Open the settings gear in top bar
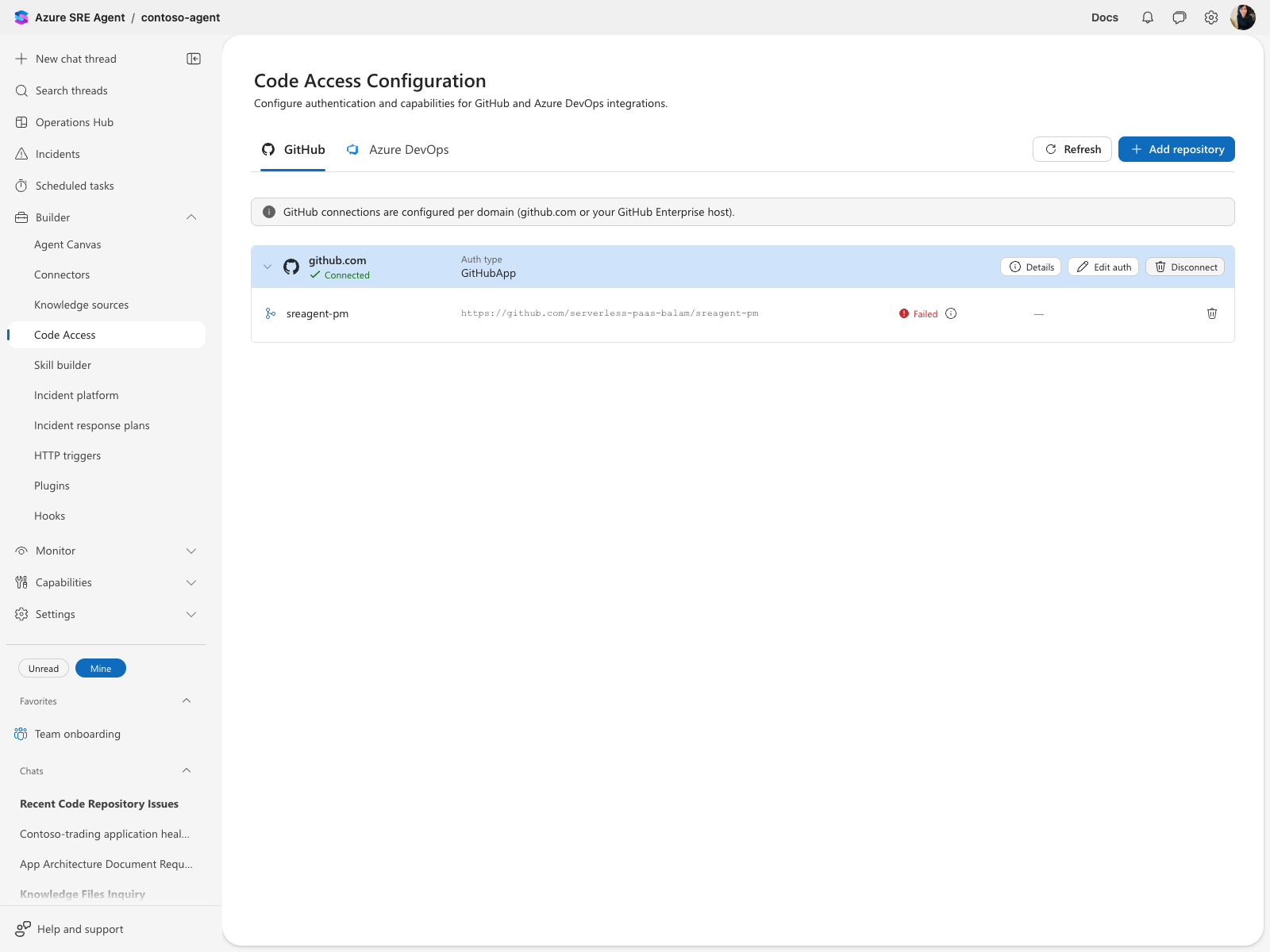1270x952 pixels. click(x=1211, y=17)
